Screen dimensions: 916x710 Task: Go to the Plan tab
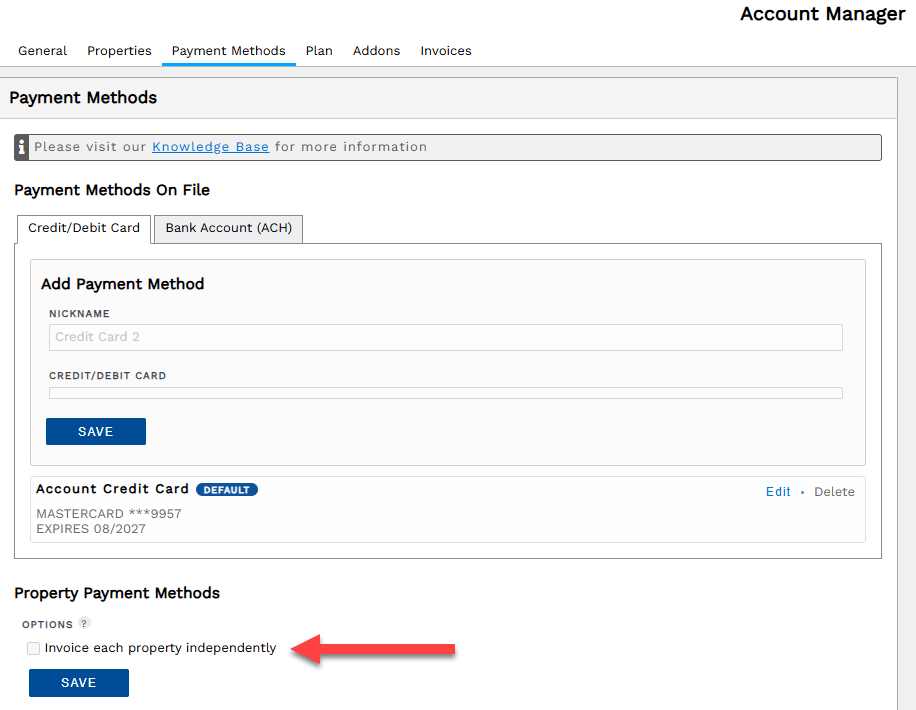tap(319, 51)
